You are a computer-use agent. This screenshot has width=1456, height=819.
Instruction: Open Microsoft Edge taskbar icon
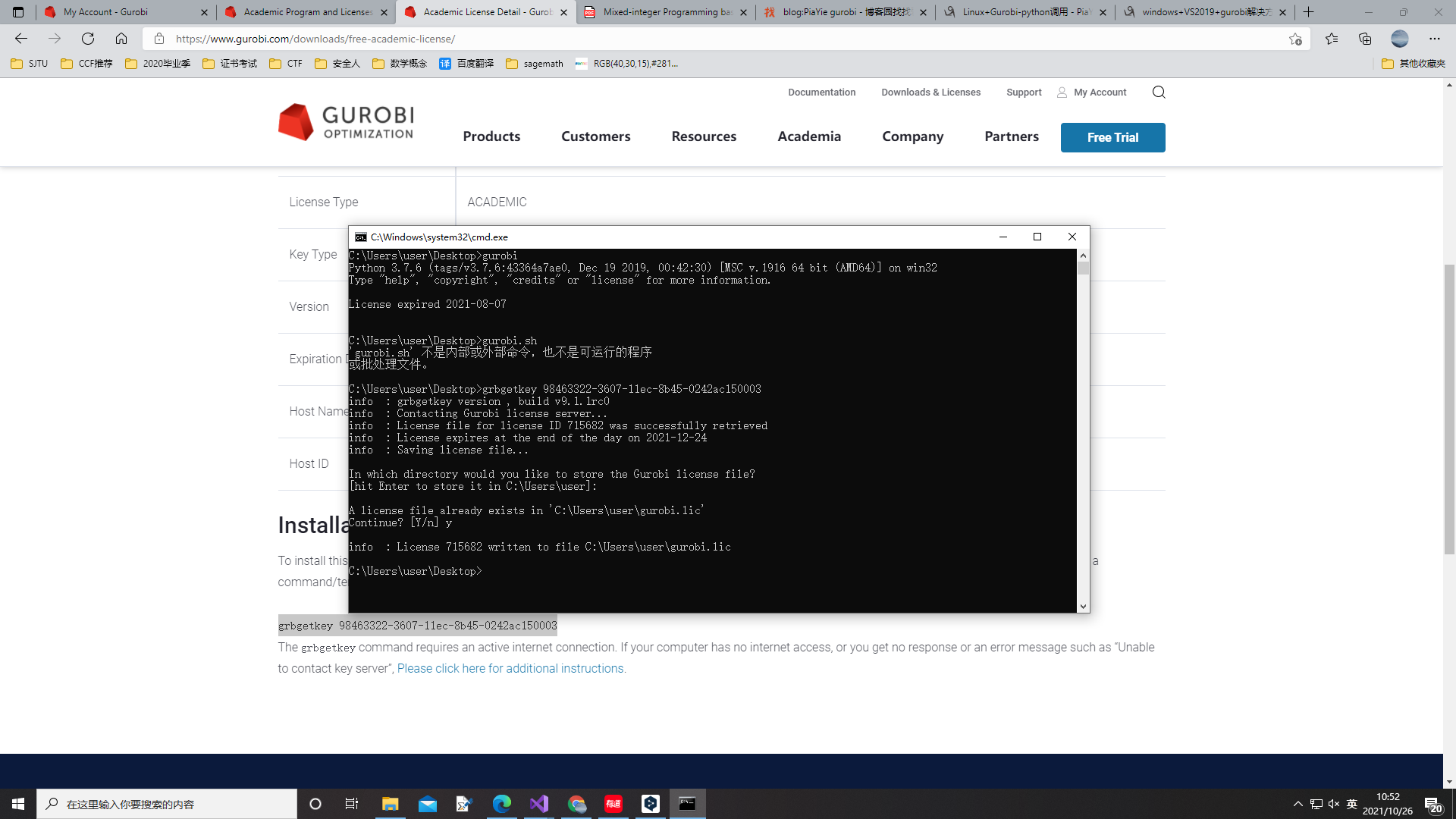pos(502,804)
